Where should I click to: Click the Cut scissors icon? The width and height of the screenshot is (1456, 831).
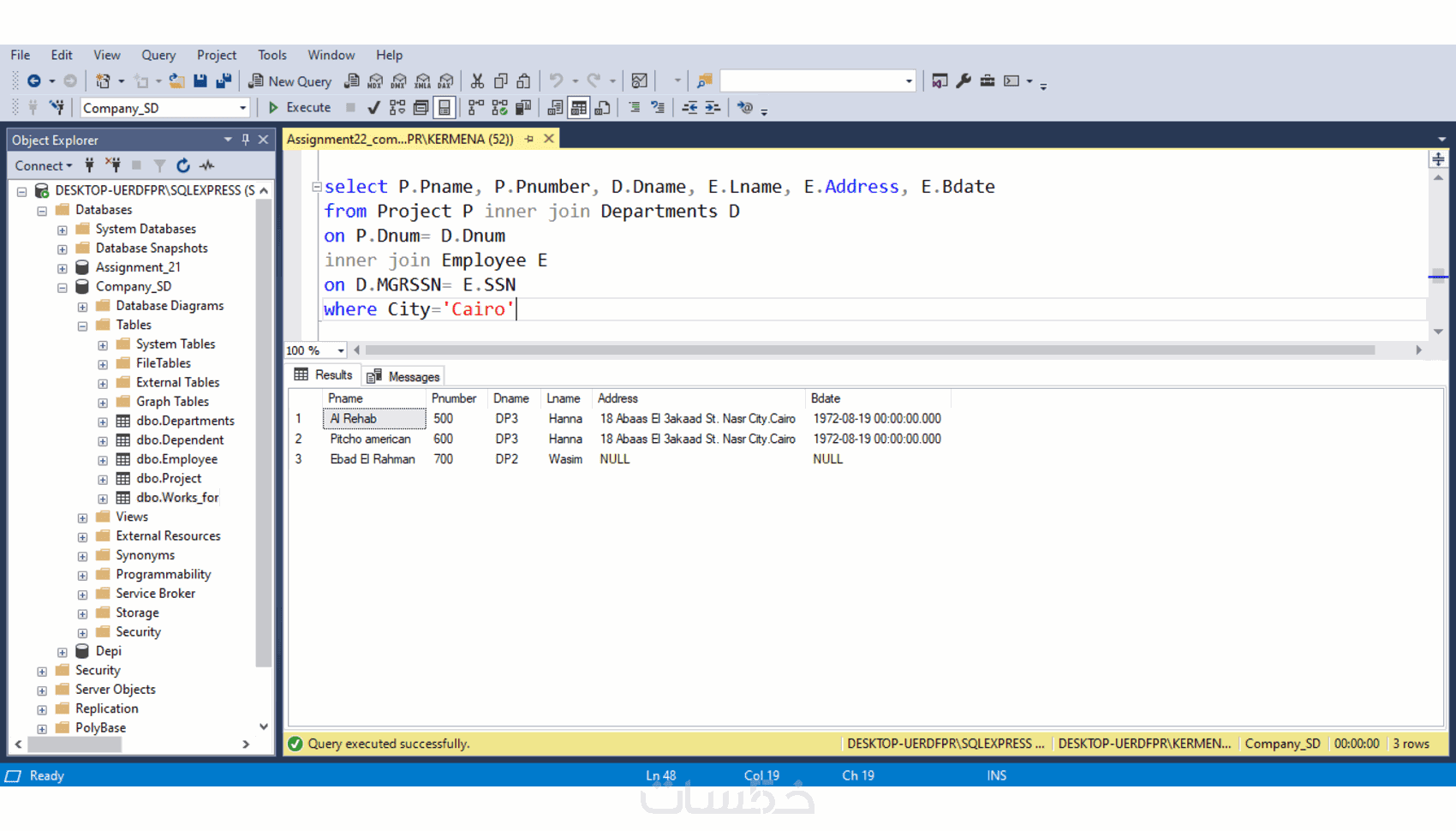click(477, 81)
